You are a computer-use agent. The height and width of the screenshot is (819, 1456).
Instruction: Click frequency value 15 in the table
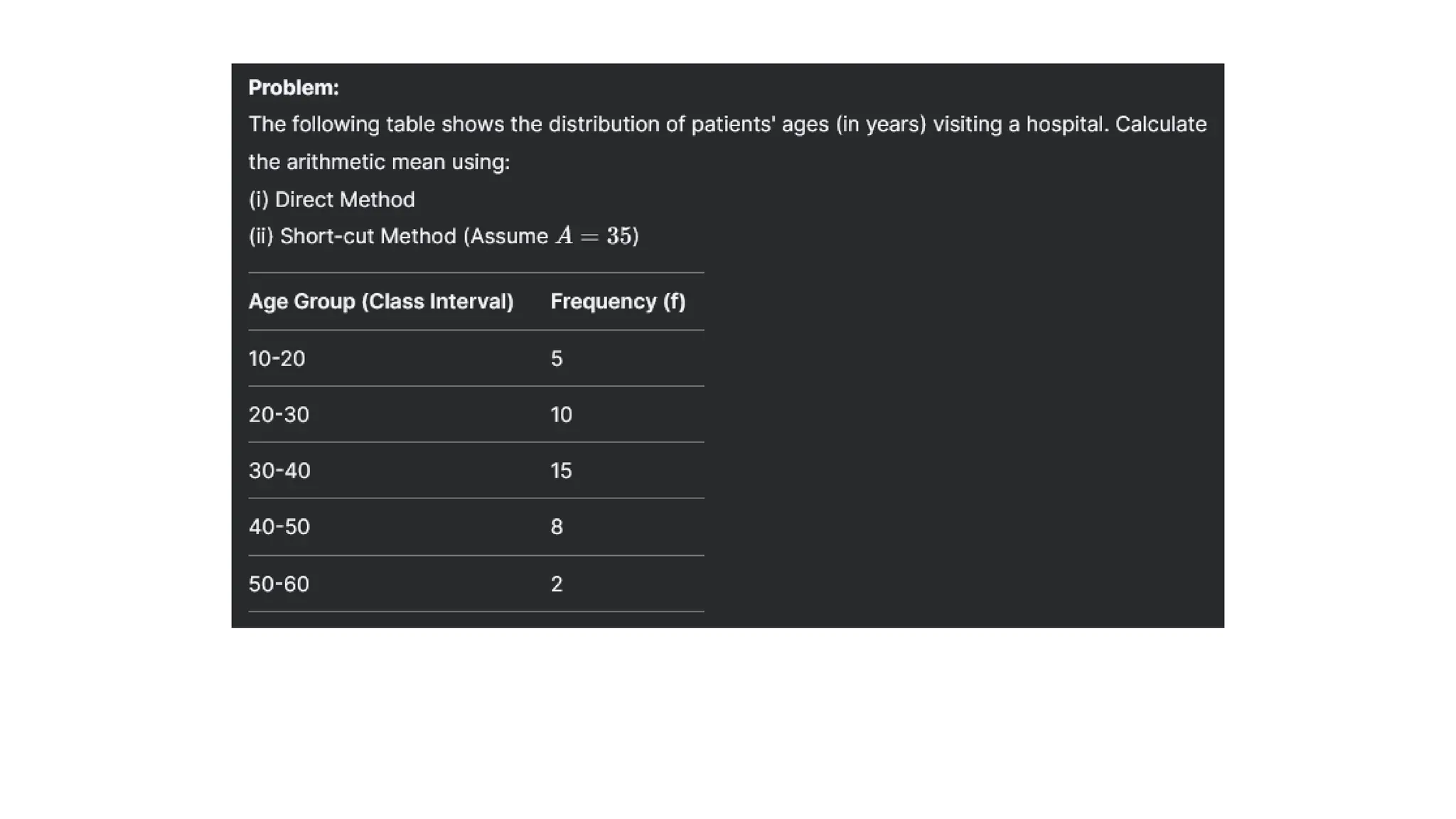[x=561, y=471]
